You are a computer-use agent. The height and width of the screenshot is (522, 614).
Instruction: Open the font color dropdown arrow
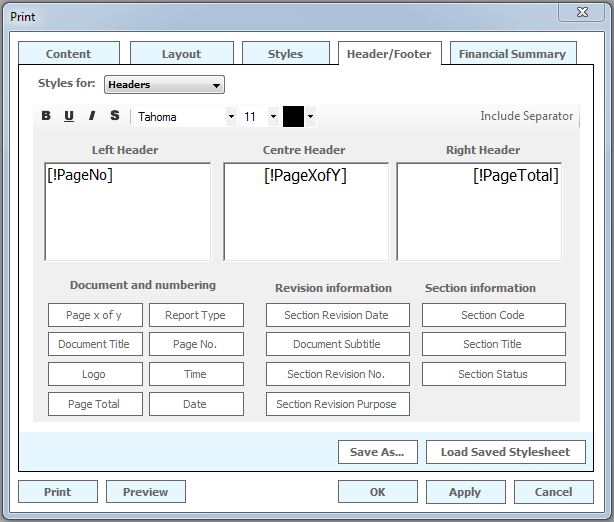(310, 116)
